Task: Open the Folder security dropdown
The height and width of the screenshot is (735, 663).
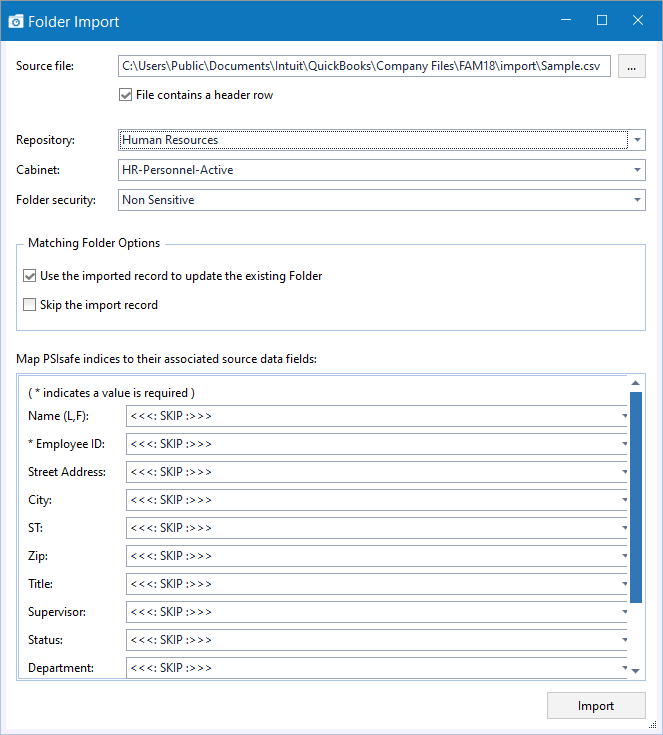Action: click(382, 200)
